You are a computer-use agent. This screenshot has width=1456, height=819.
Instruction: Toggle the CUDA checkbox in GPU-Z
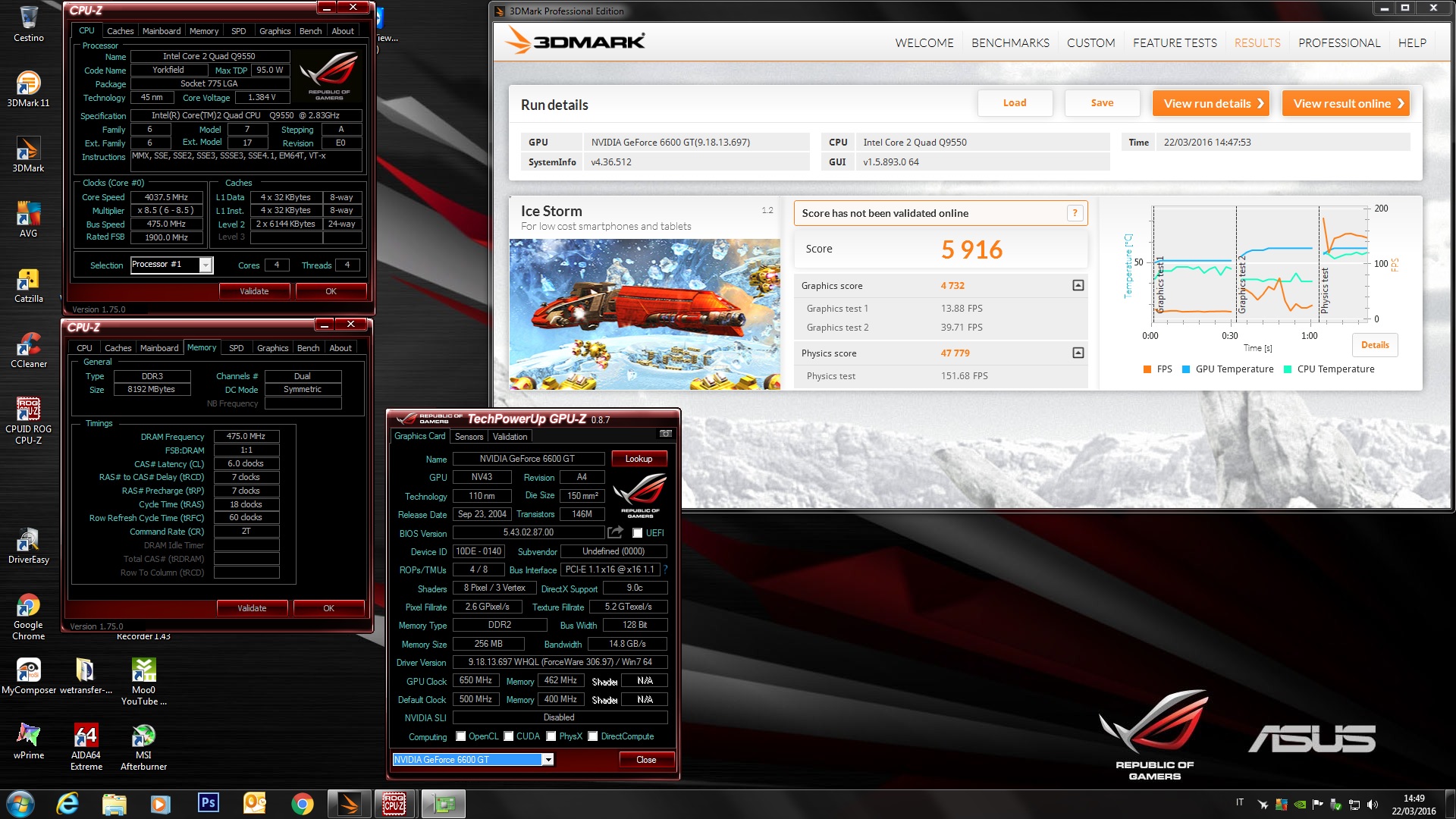point(509,736)
